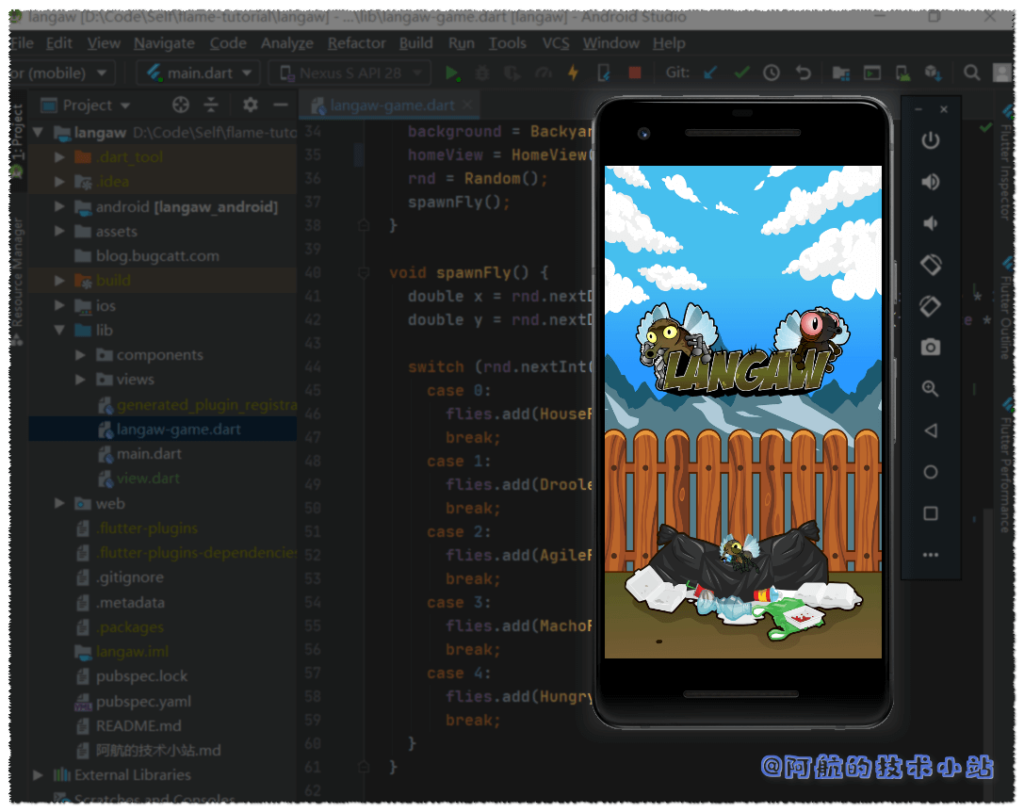1024x812 pixels.
Task: Stop the running app with red square
Action: [x=634, y=73]
